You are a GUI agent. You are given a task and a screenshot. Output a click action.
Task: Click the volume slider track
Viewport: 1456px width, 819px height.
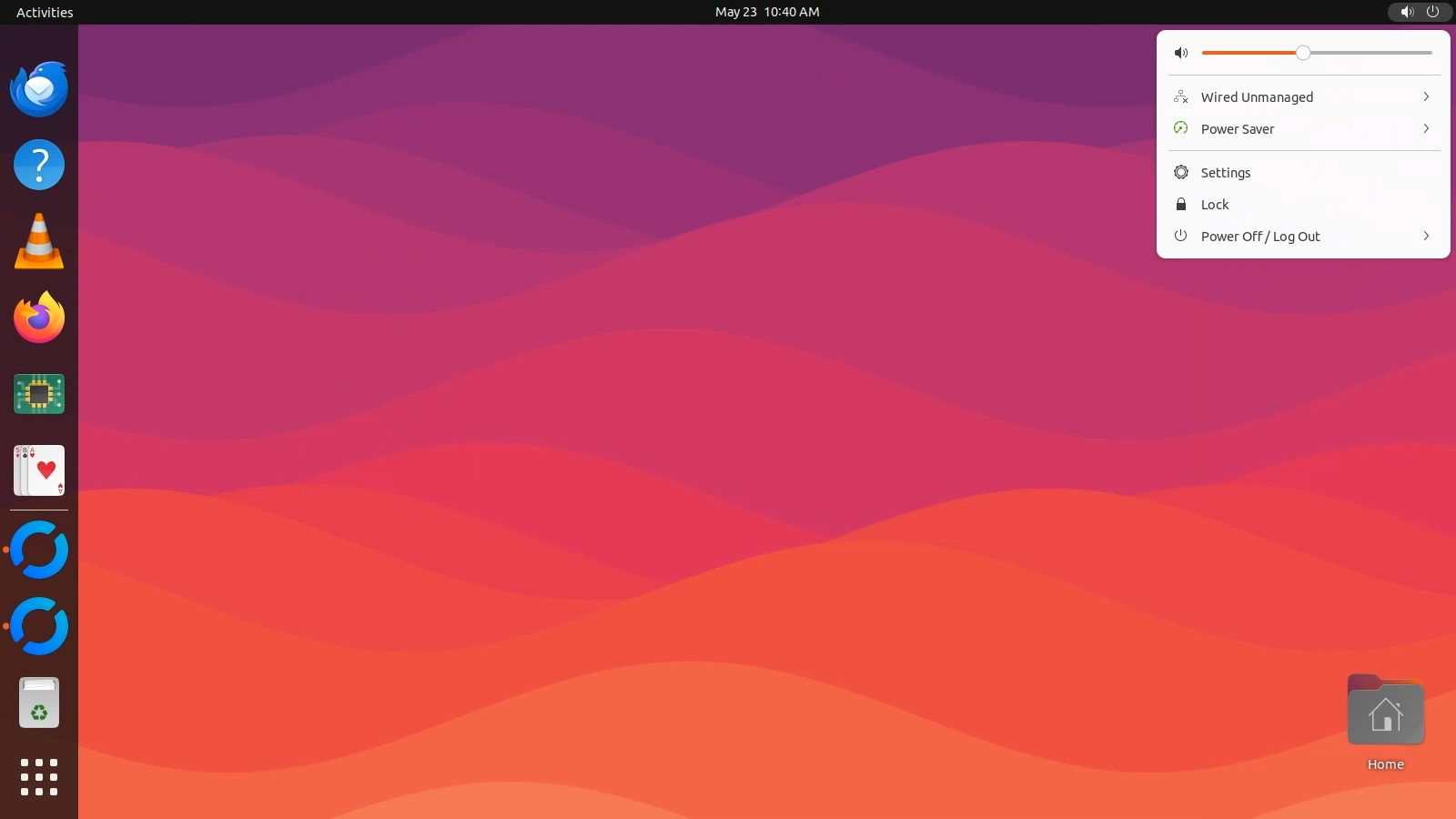[x=1365, y=53]
